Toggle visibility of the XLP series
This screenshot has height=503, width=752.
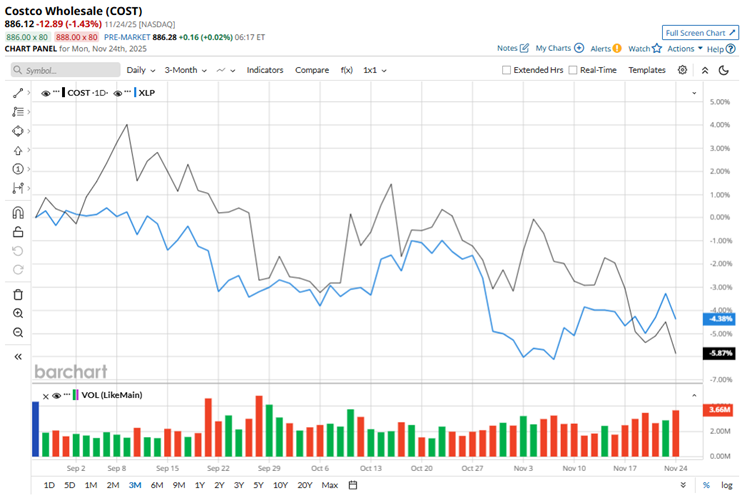(x=118, y=93)
